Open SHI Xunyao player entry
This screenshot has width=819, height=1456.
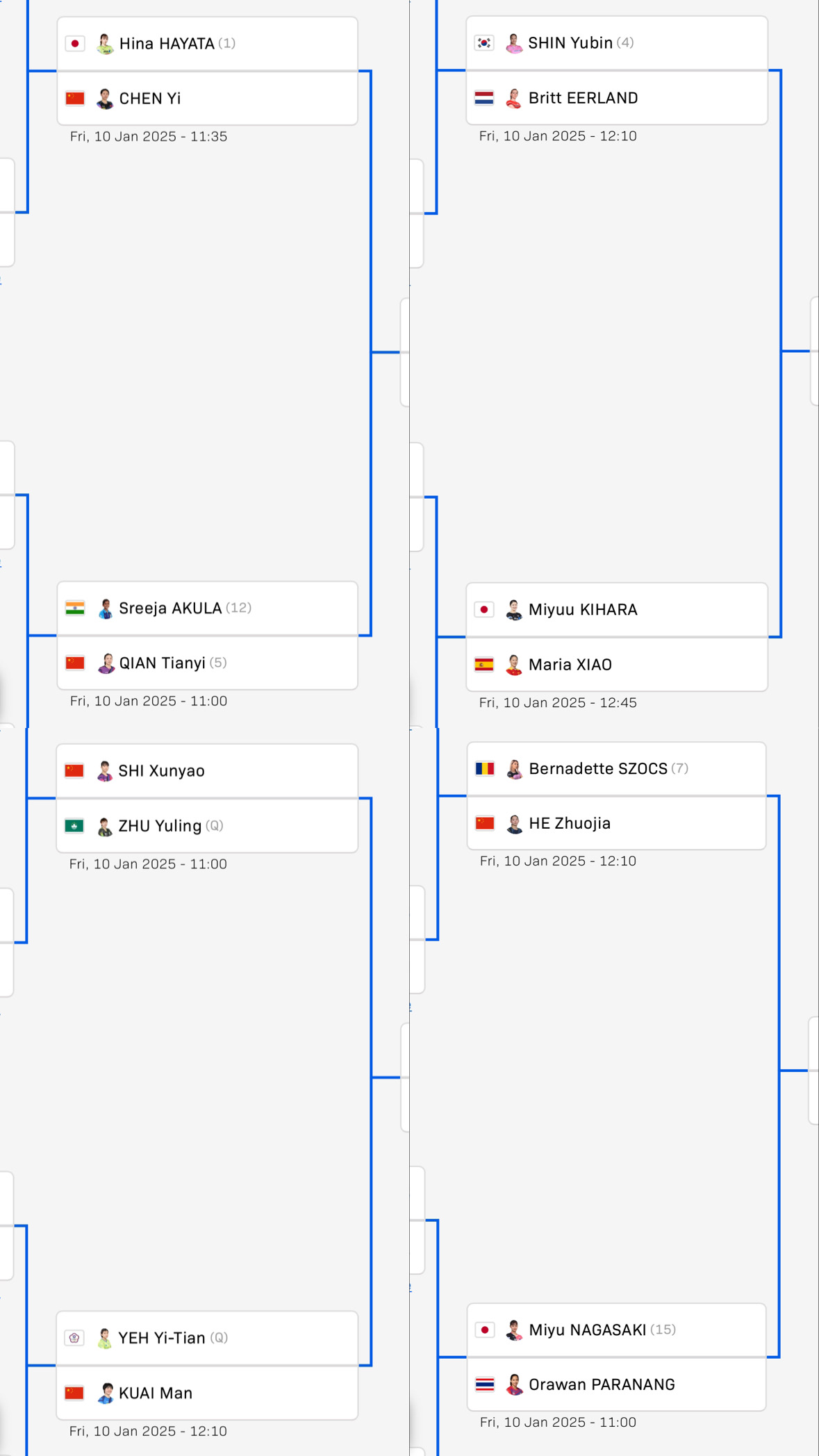click(x=208, y=771)
